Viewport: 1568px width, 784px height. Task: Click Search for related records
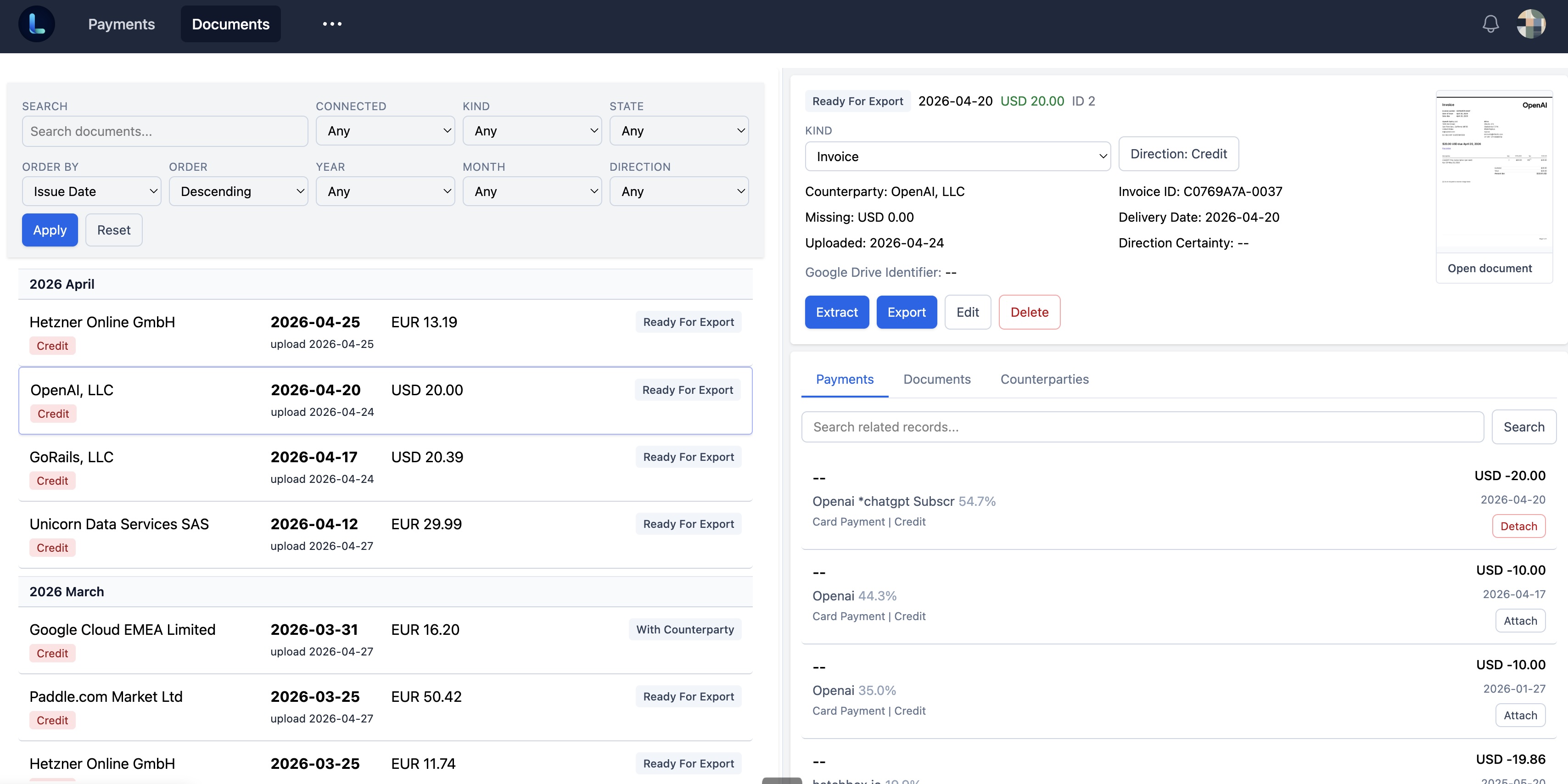(x=1523, y=427)
